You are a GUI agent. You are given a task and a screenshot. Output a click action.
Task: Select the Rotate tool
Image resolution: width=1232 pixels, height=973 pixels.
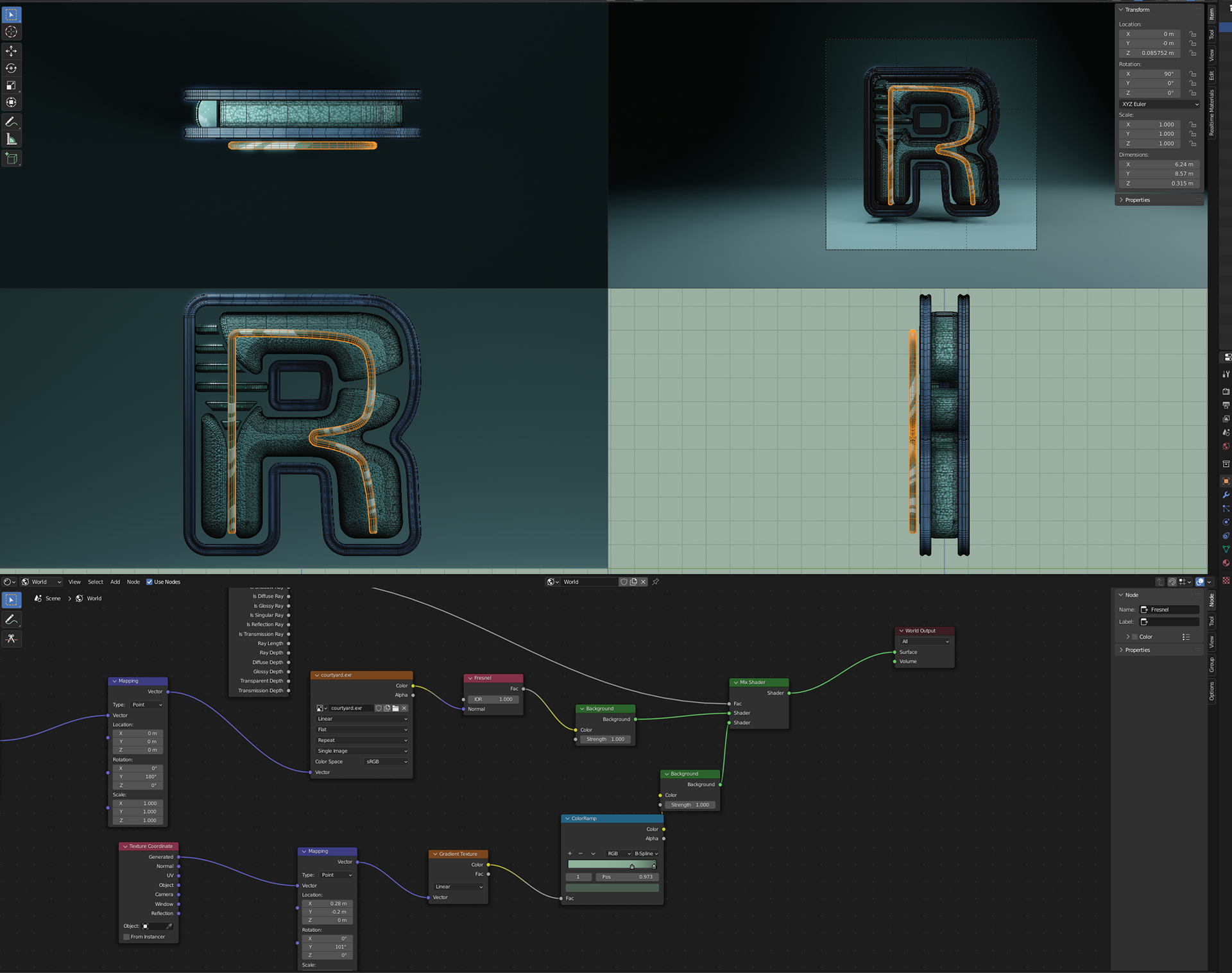click(12, 68)
